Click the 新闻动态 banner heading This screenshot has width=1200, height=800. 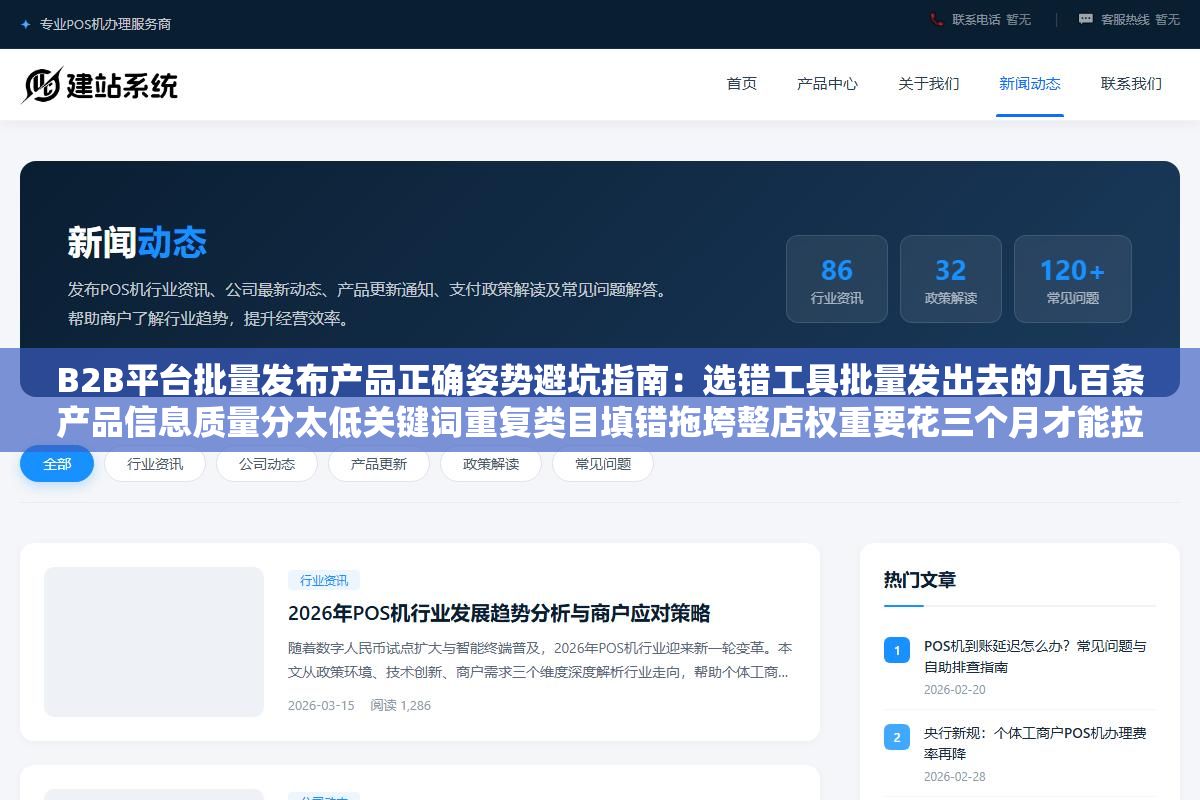coord(137,242)
